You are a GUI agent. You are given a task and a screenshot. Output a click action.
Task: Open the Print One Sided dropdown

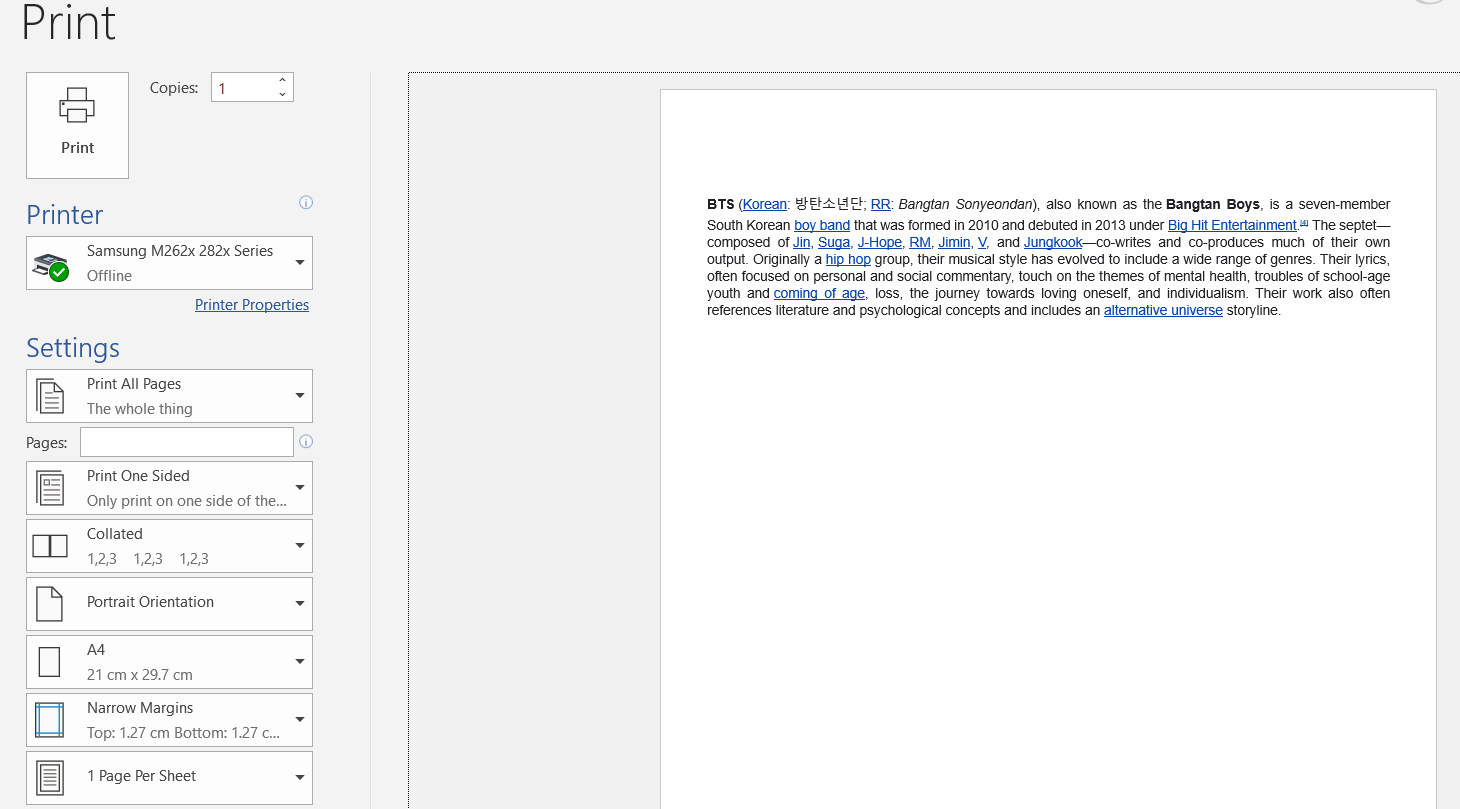(x=169, y=488)
